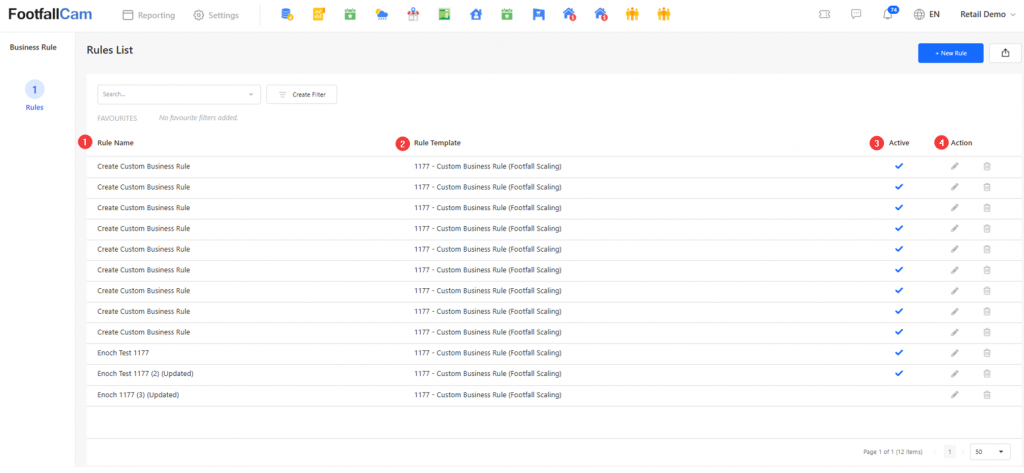Open the database coin icon in top bar
Screen dimensions: 1024x473
click(288, 15)
